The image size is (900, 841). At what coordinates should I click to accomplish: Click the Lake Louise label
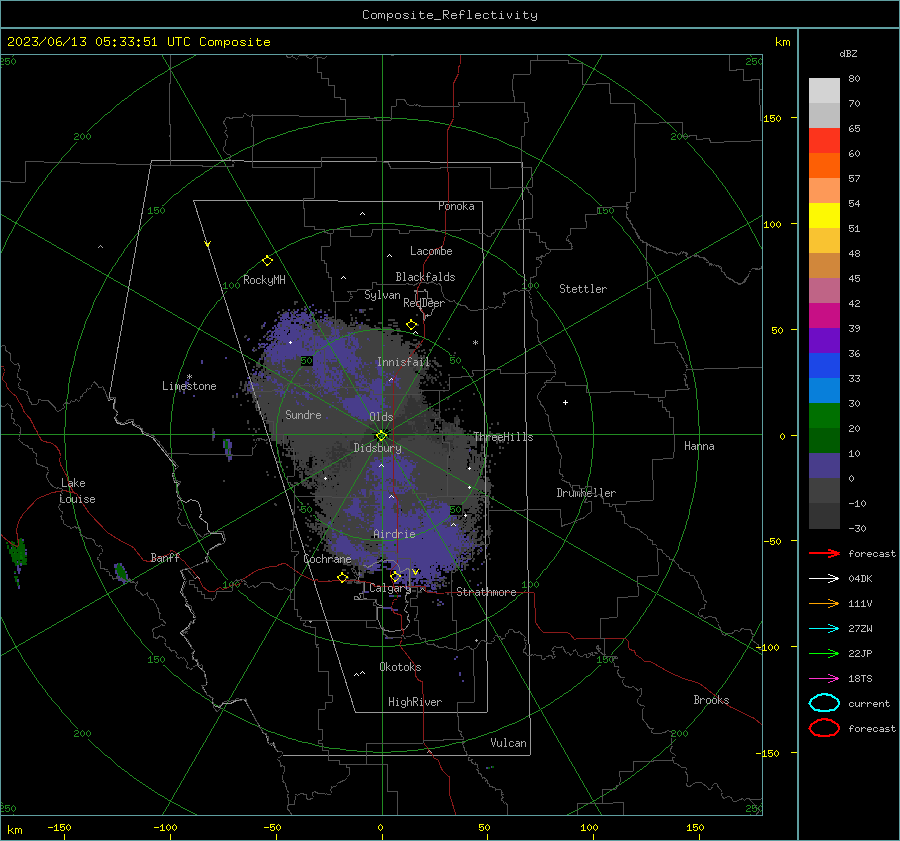click(x=77, y=491)
